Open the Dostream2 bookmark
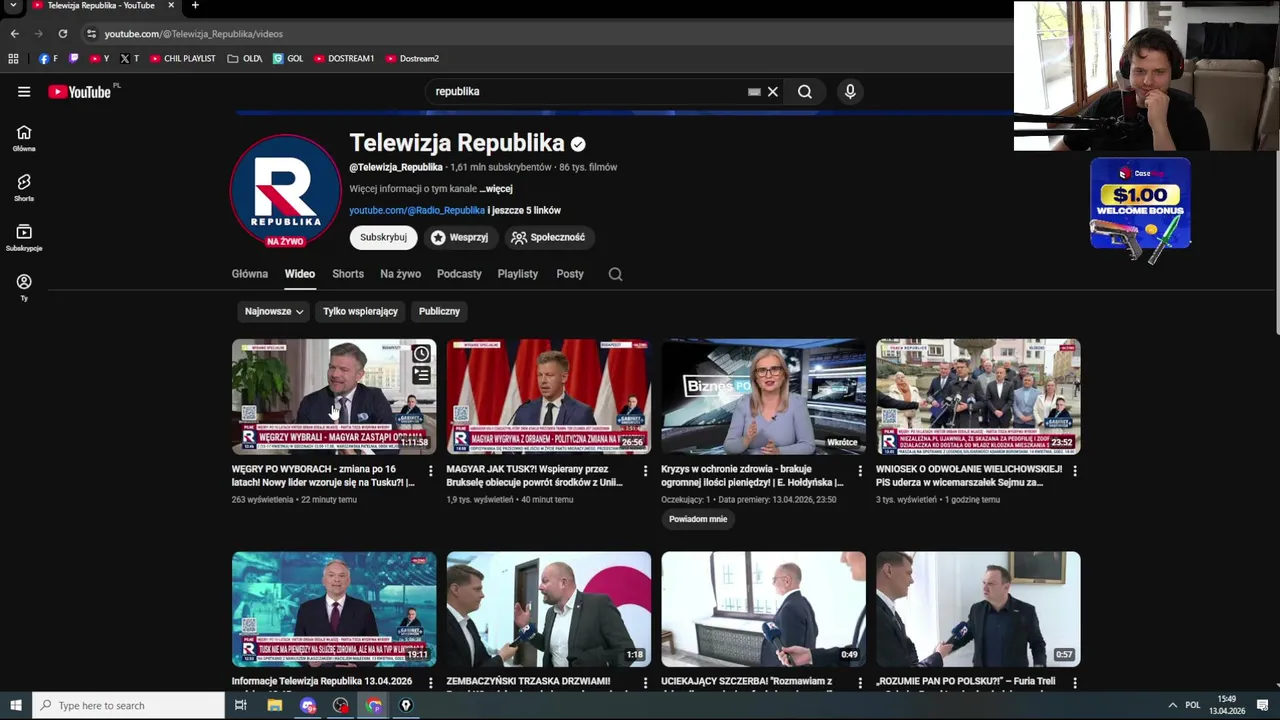The width and height of the screenshot is (1280, 720). pos(412,59)
